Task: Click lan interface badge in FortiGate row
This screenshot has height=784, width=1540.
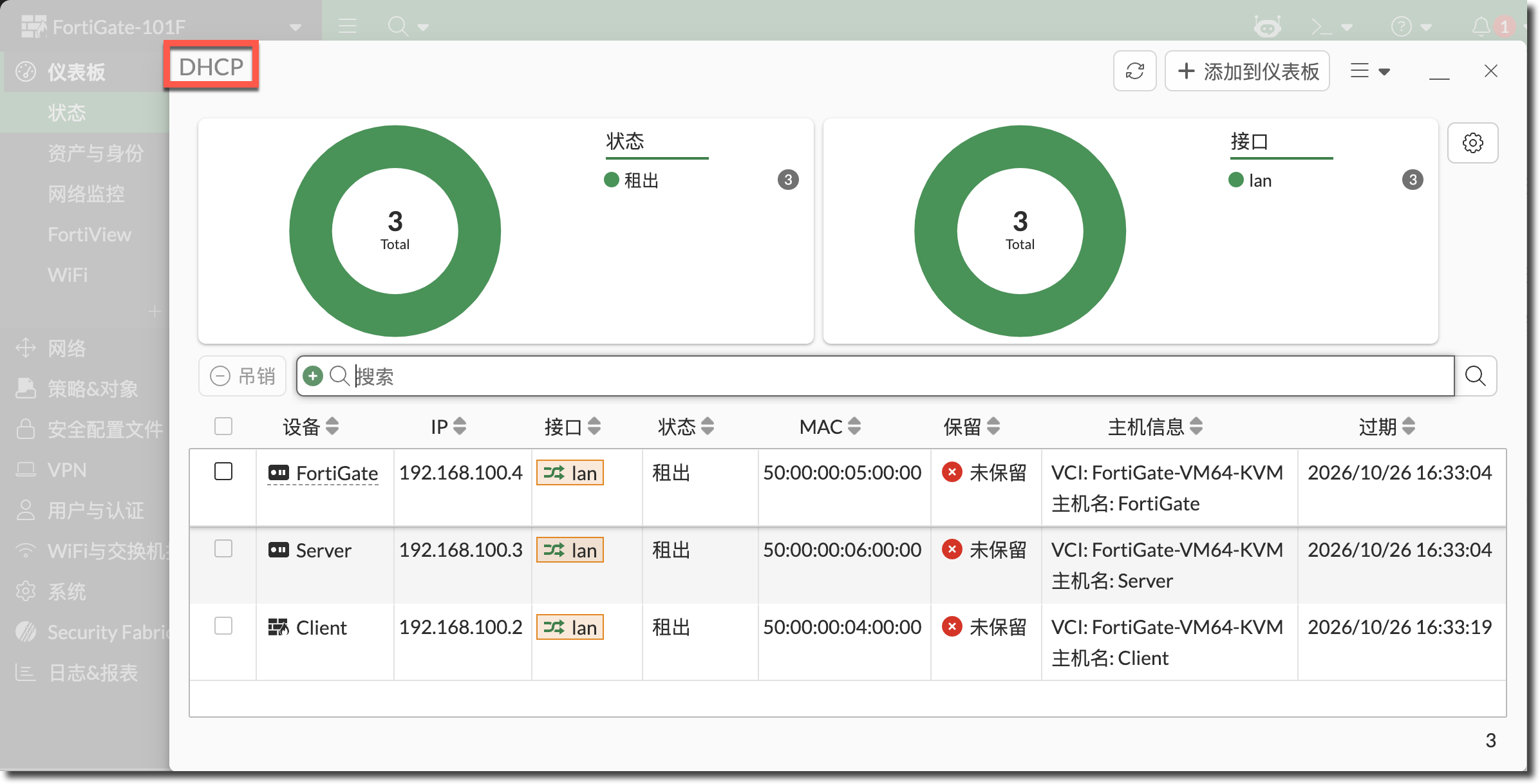Action: [570, 473]
